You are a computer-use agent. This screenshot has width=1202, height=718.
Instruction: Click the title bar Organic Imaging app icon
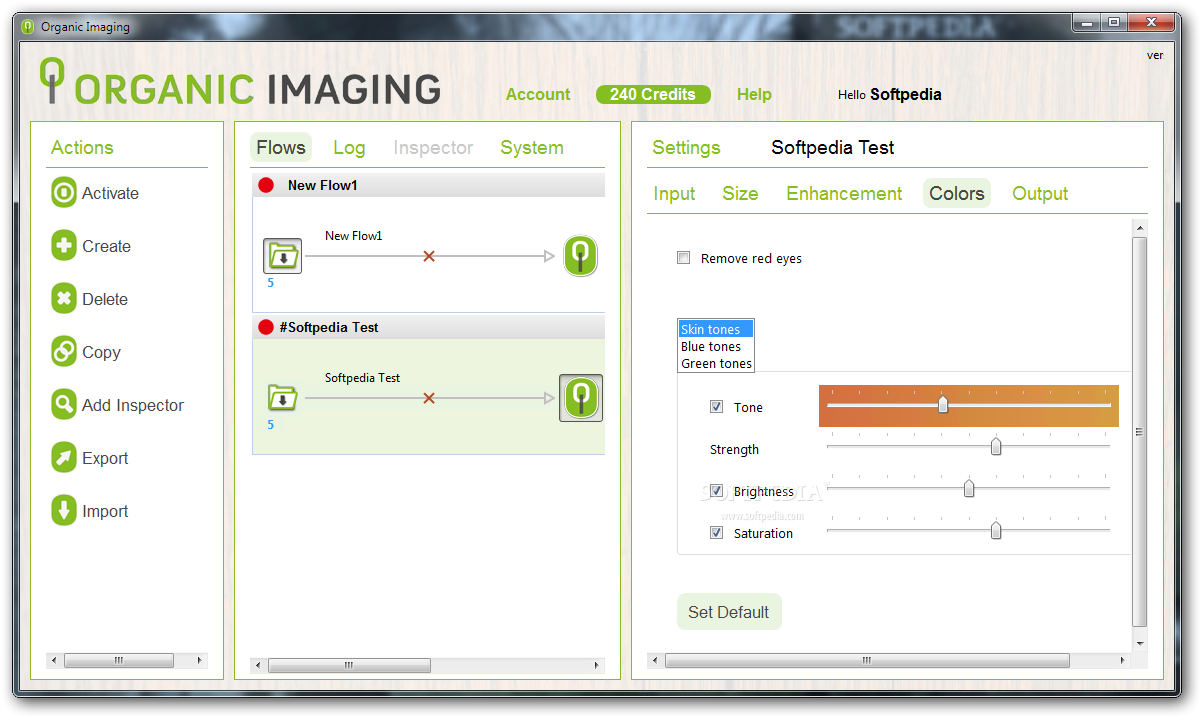coord(26,27)
